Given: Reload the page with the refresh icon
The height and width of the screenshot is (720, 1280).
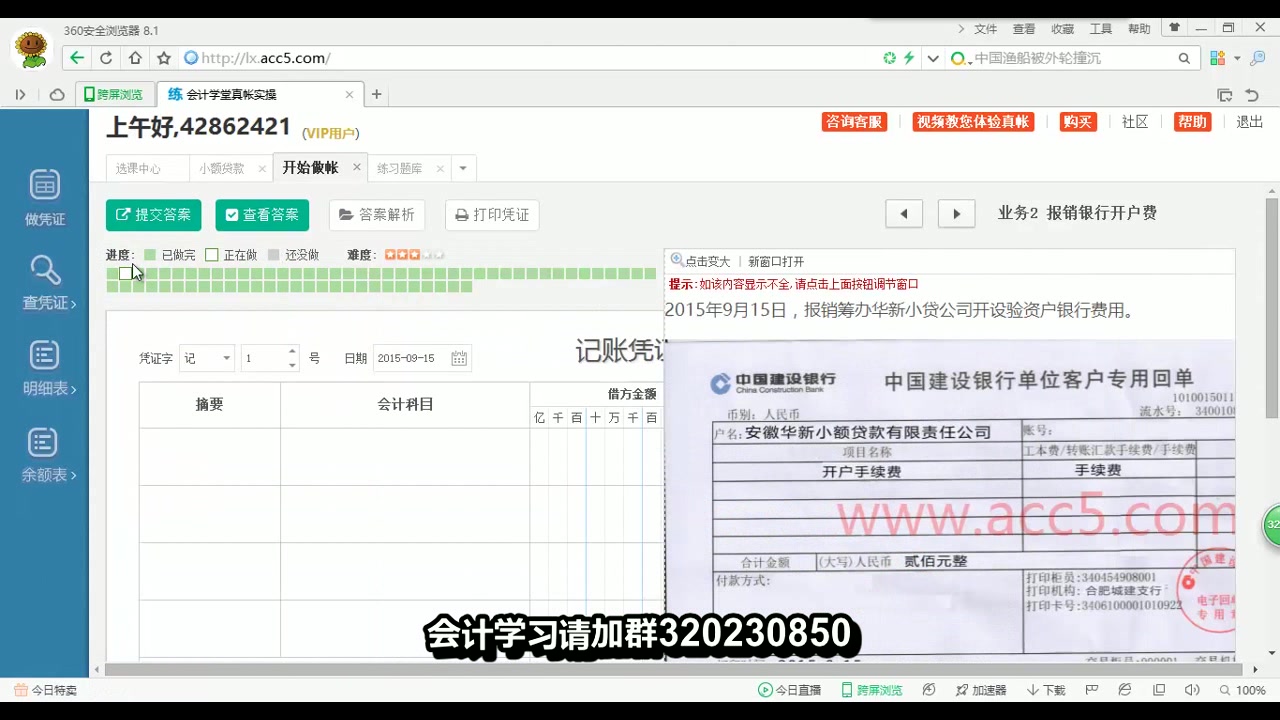Looking at the screenshot, I should click(106, 58).
